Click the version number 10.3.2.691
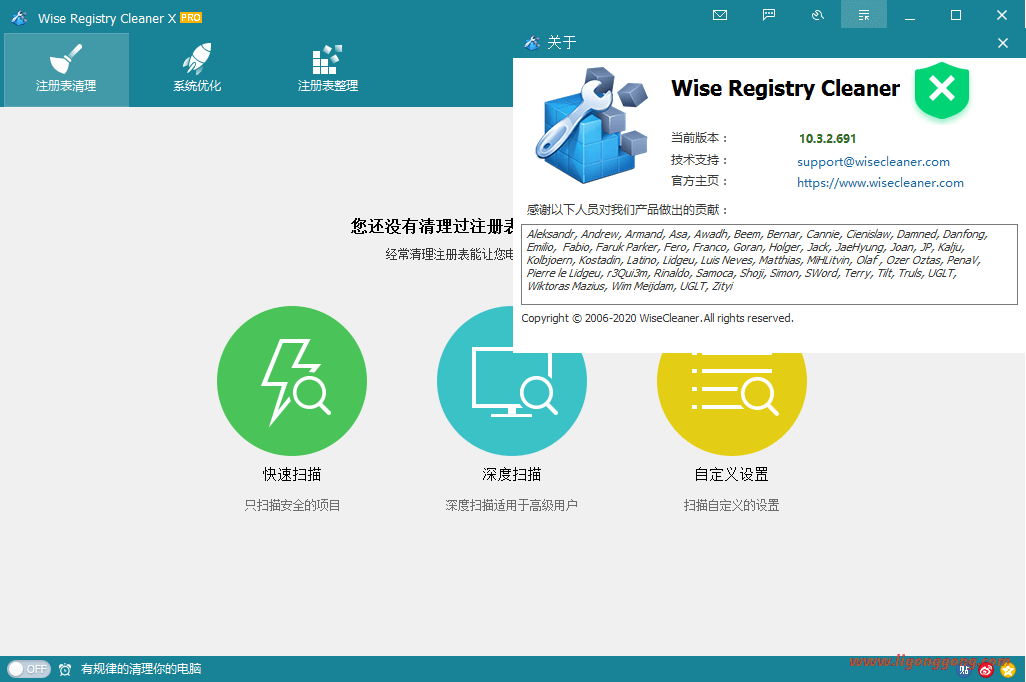The width and height of the screenshot is (1026, 682). (x=827, y=139)
